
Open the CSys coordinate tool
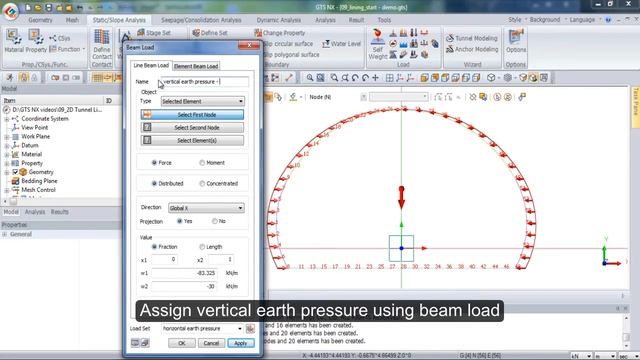(60, 38)
